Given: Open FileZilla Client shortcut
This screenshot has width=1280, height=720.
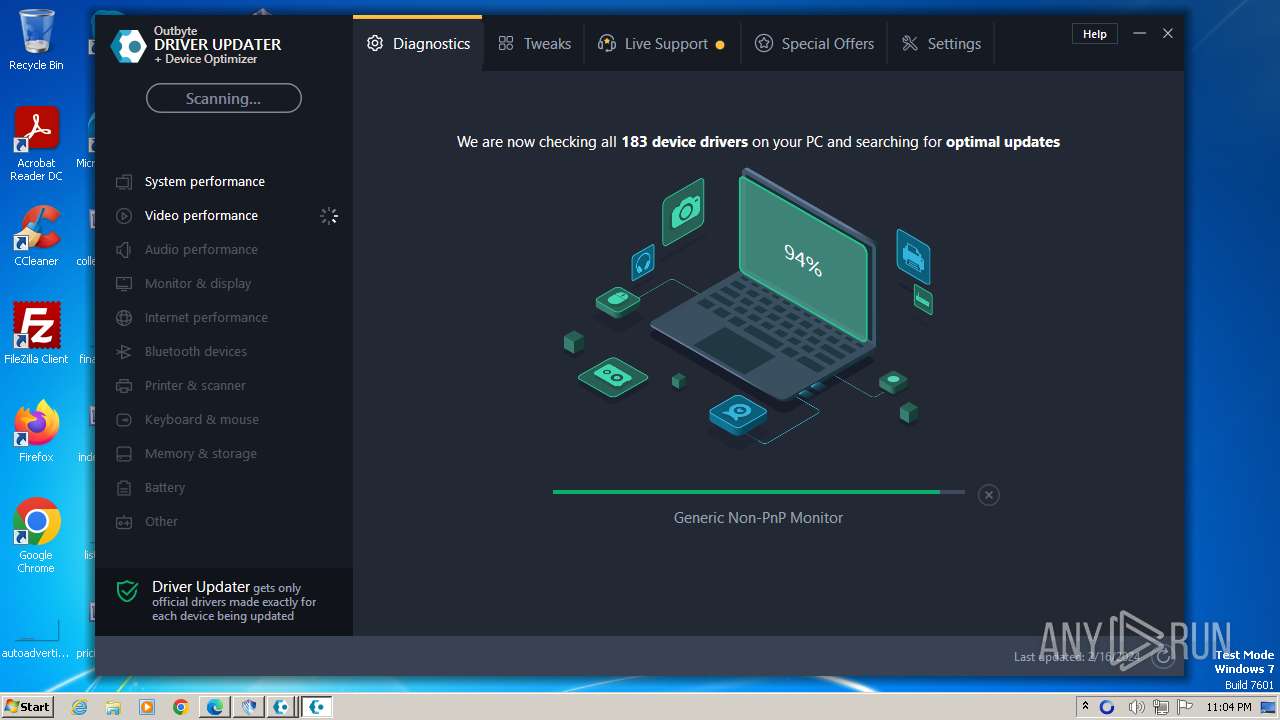Looking at the screenshot, I should coord(36,334).
